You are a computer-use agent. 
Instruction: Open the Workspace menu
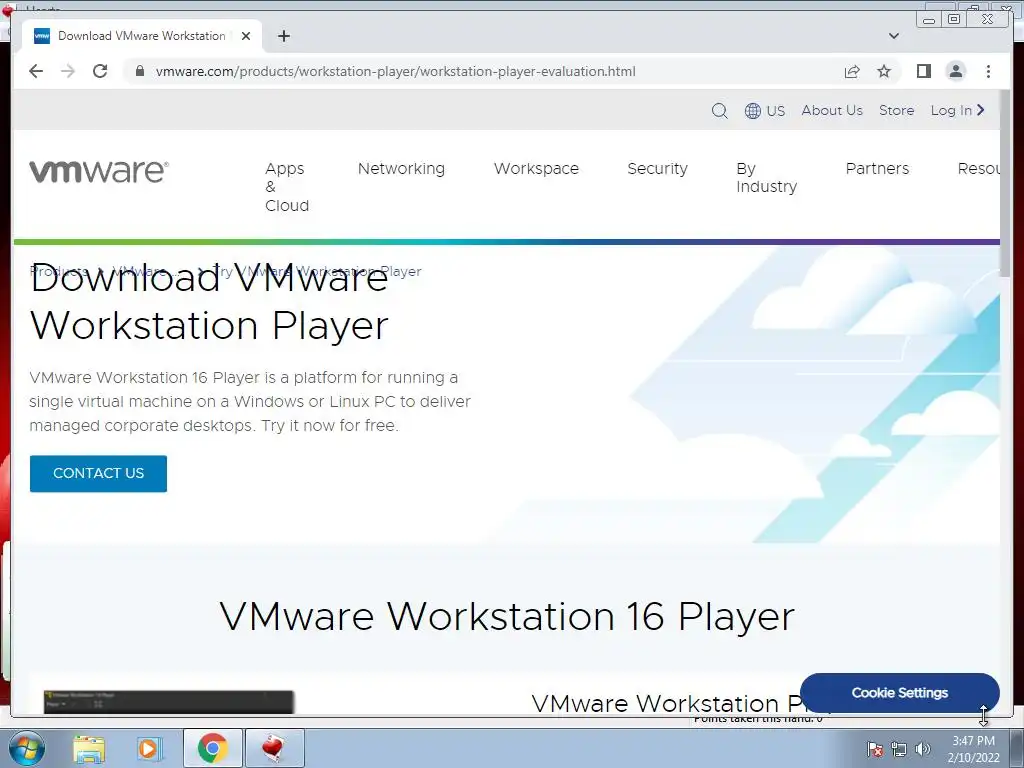click(x=536, y=168)
